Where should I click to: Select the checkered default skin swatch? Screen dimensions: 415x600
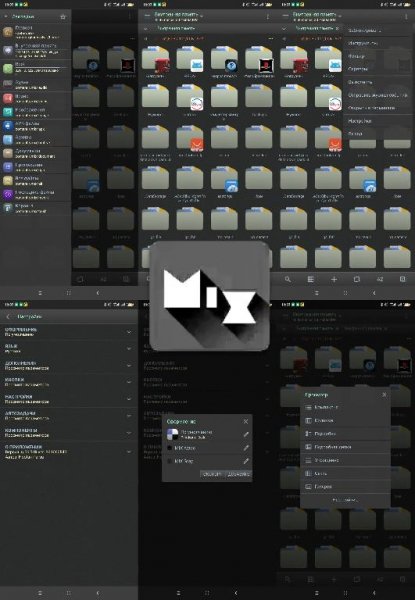(173, 434)
